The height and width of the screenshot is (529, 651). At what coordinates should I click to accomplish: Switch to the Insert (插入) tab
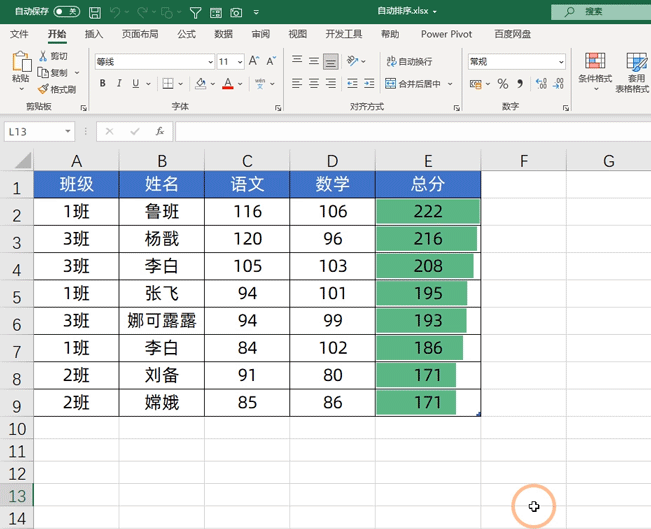click(x=94, y=34)
